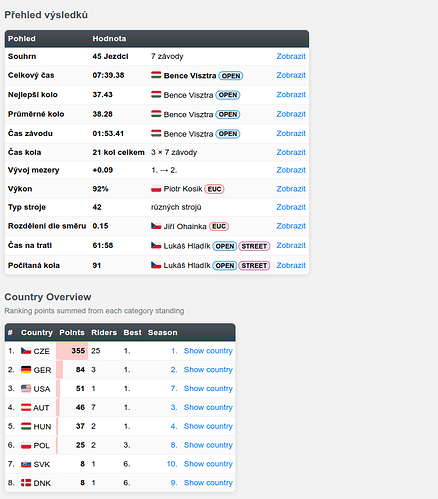Click the USA flag icon in country table

pyautogui.click(x=26, y=388)
